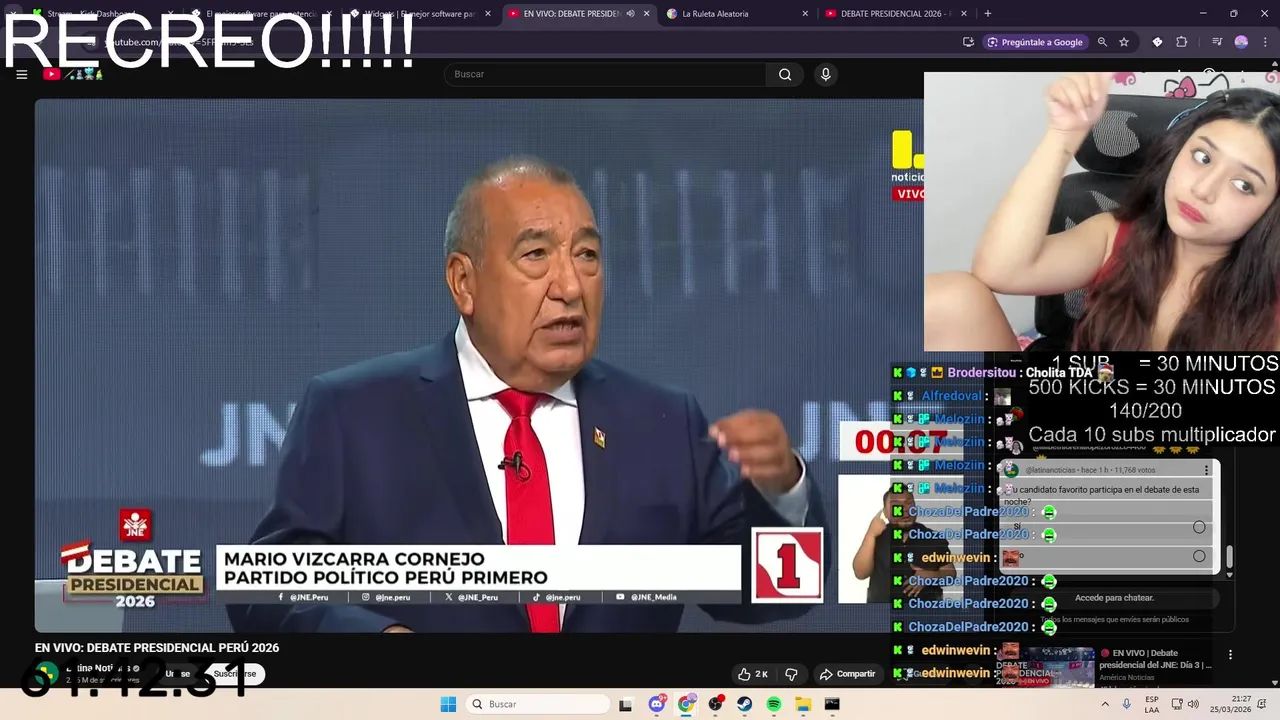Open the poll post three-dot menu
The height and width of the screenshot is (720, 1280).
point(1206,470)
